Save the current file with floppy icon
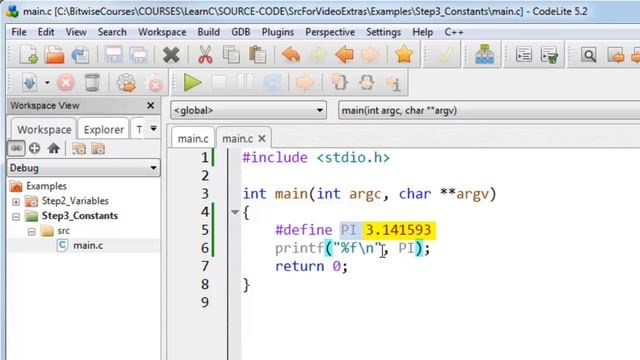Screen dimensions: 640x360 coord(113,55)
